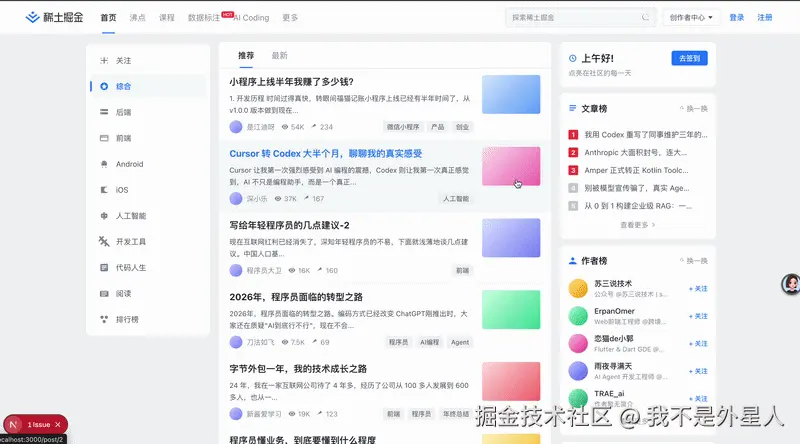
Task: Select the 代码人生 category icon
Action: (x=104, y=267)
